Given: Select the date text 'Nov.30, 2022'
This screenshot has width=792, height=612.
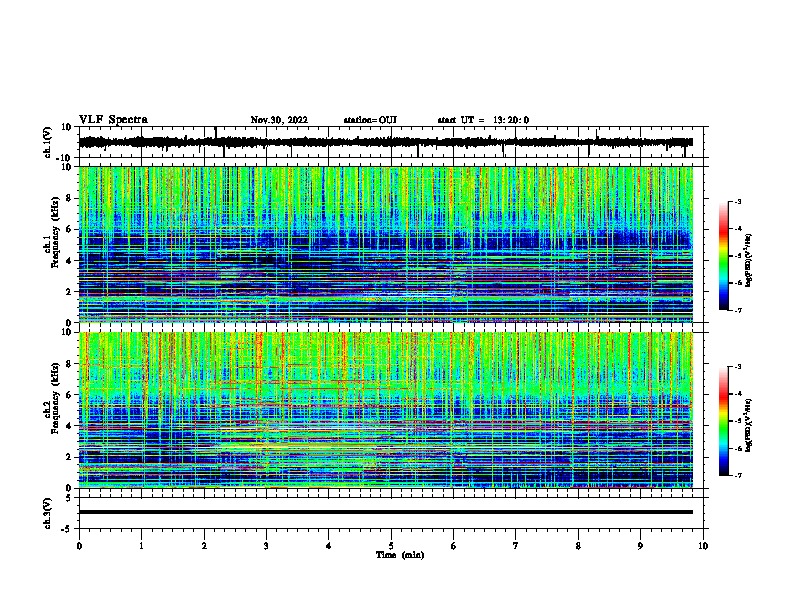Looking at the screenshot, I should coord(279,120).
